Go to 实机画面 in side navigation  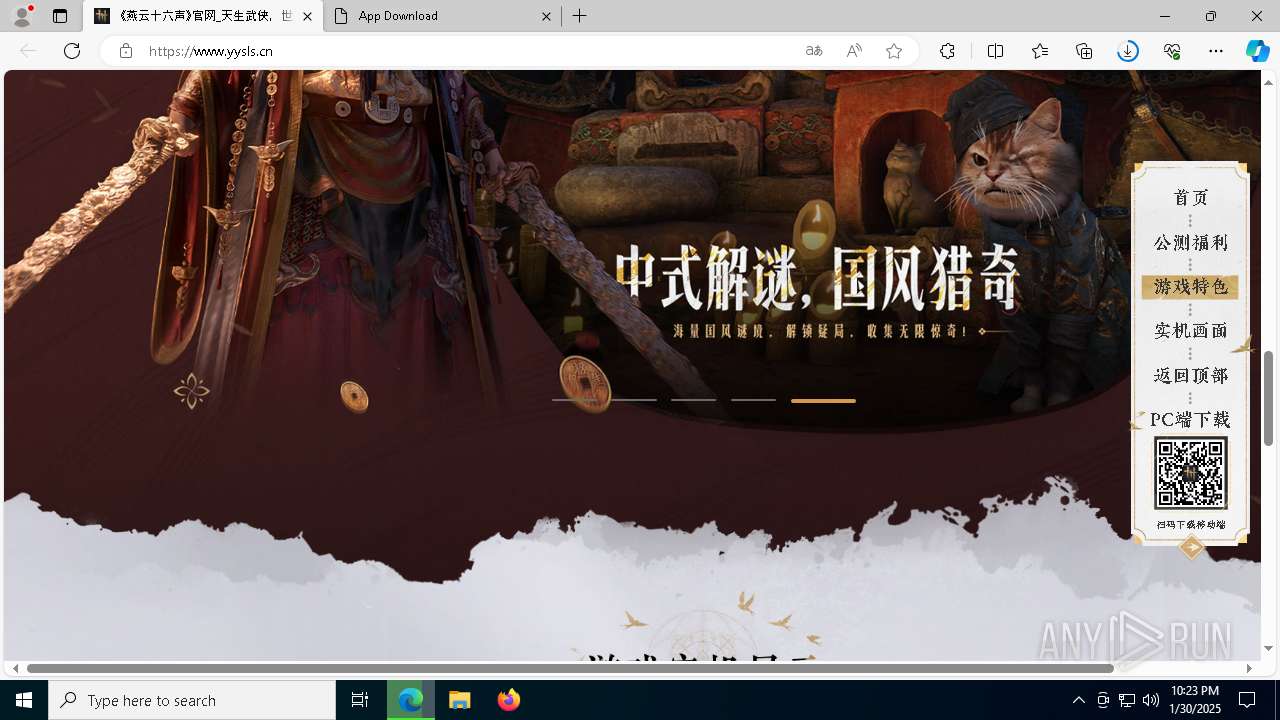[1191, 331]
